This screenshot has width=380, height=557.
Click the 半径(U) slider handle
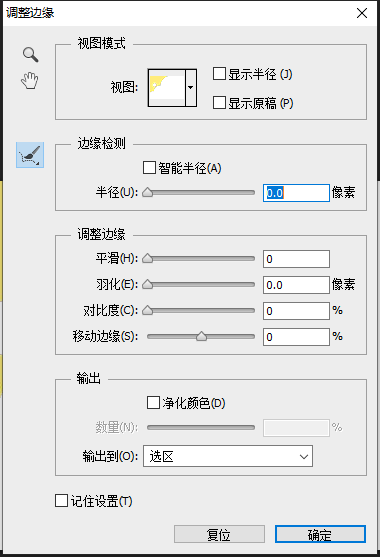(147, 193)
